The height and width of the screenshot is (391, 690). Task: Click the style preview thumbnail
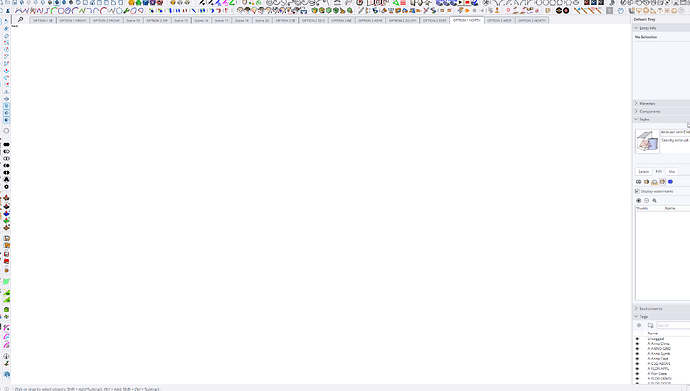click(647, 141)
